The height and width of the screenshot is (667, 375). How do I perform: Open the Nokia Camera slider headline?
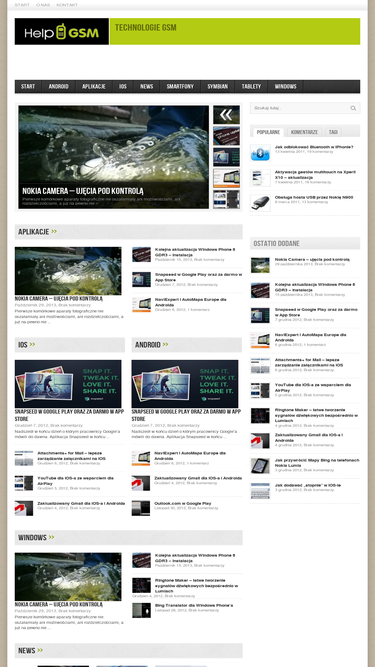tap(82, 191)
